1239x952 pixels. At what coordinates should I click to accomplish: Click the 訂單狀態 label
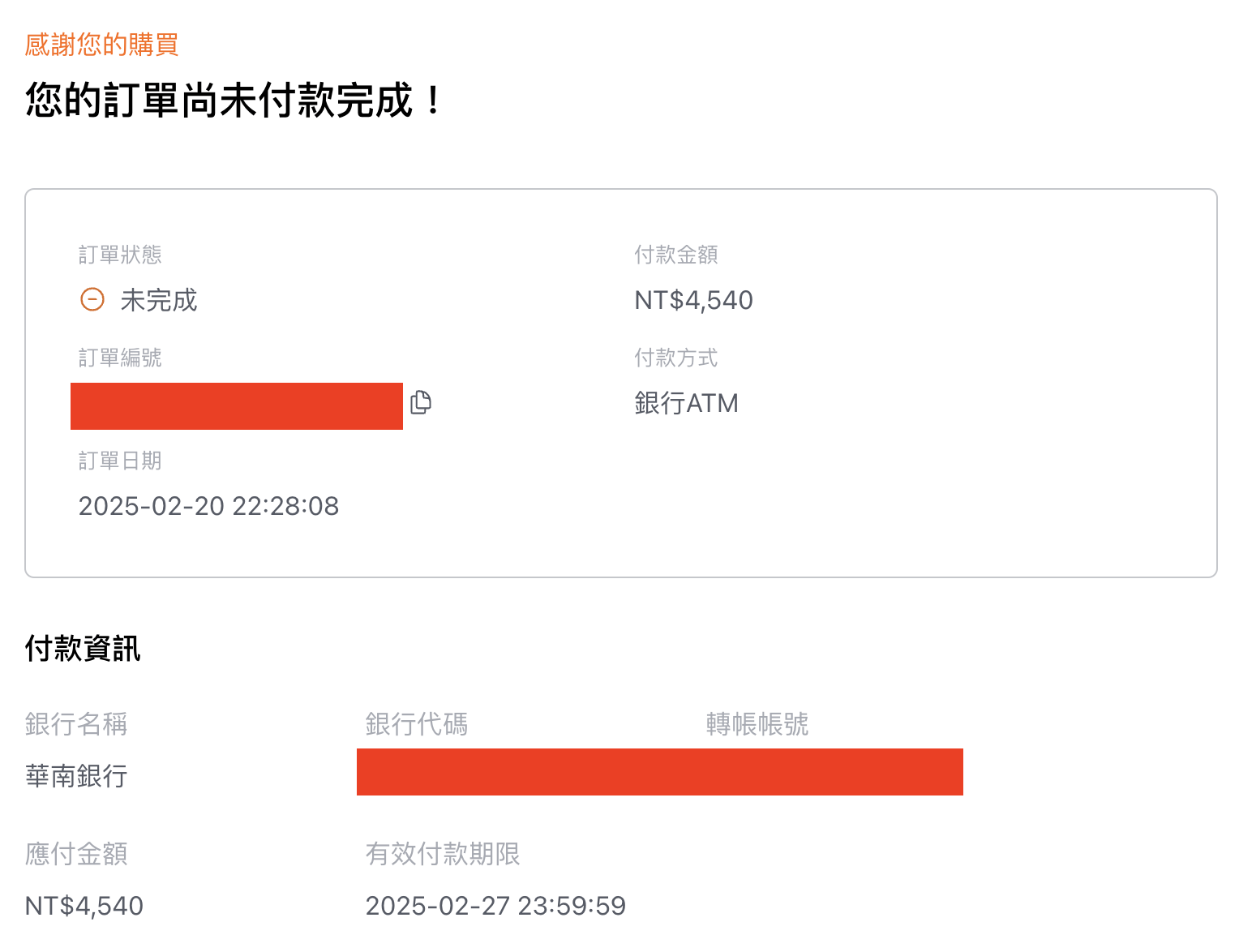(120, 255)
